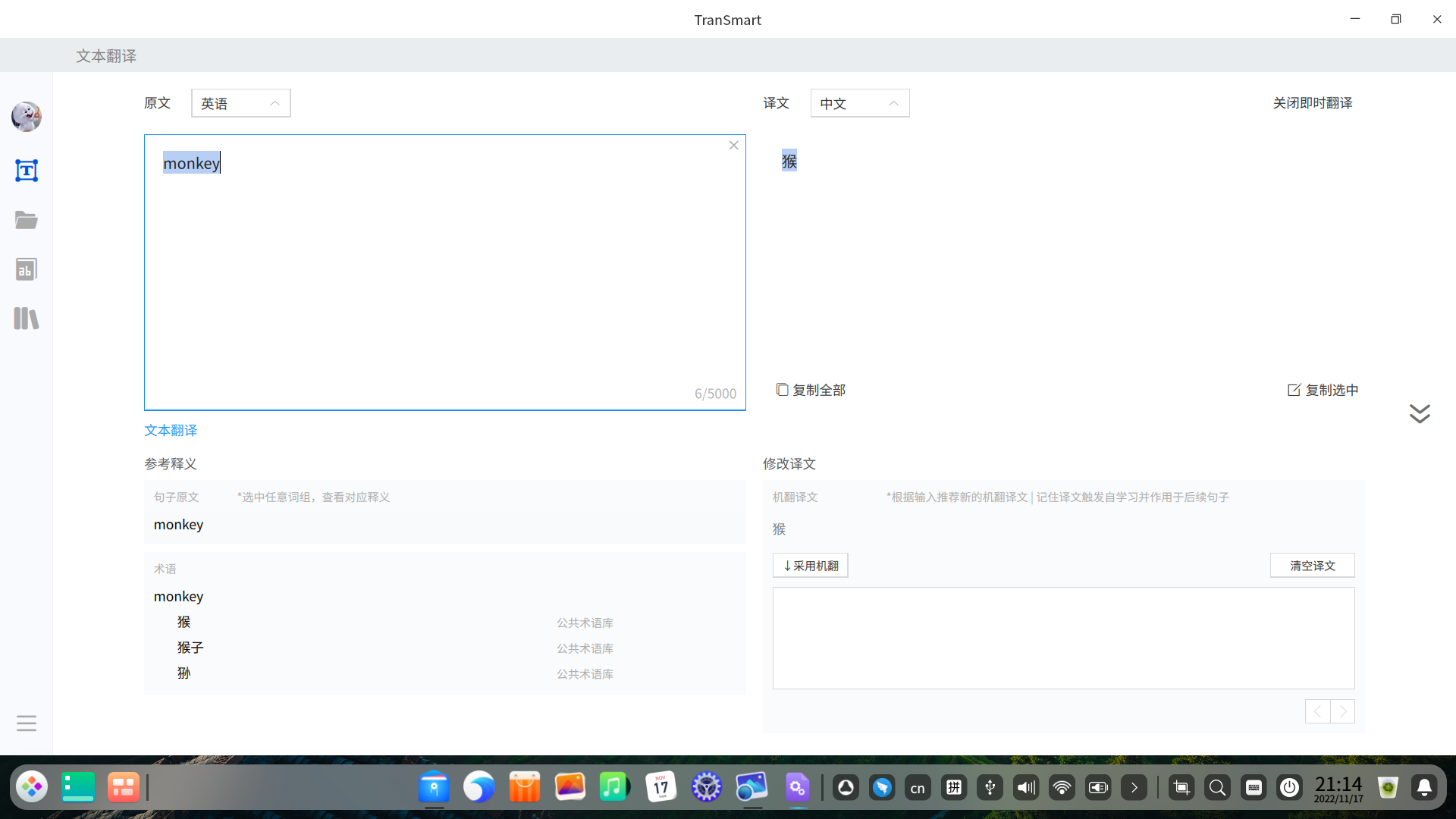Click the 复制全部 copy icon

(x=783, y=389)
